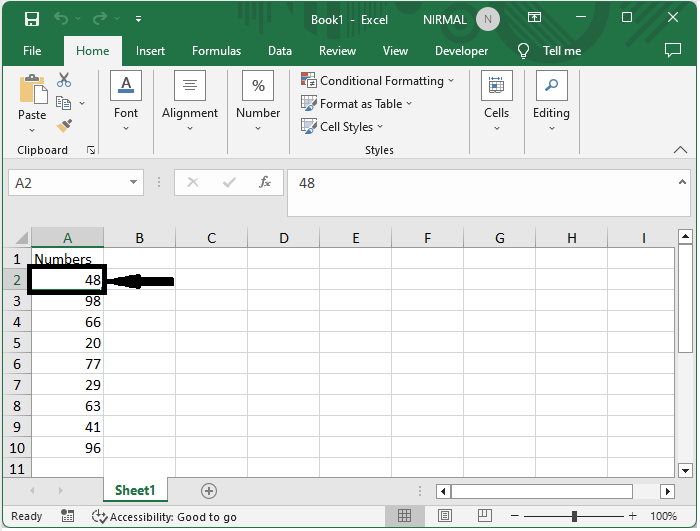Click the zoom out minus button
700x531 pixels.
tap(514, 516)
